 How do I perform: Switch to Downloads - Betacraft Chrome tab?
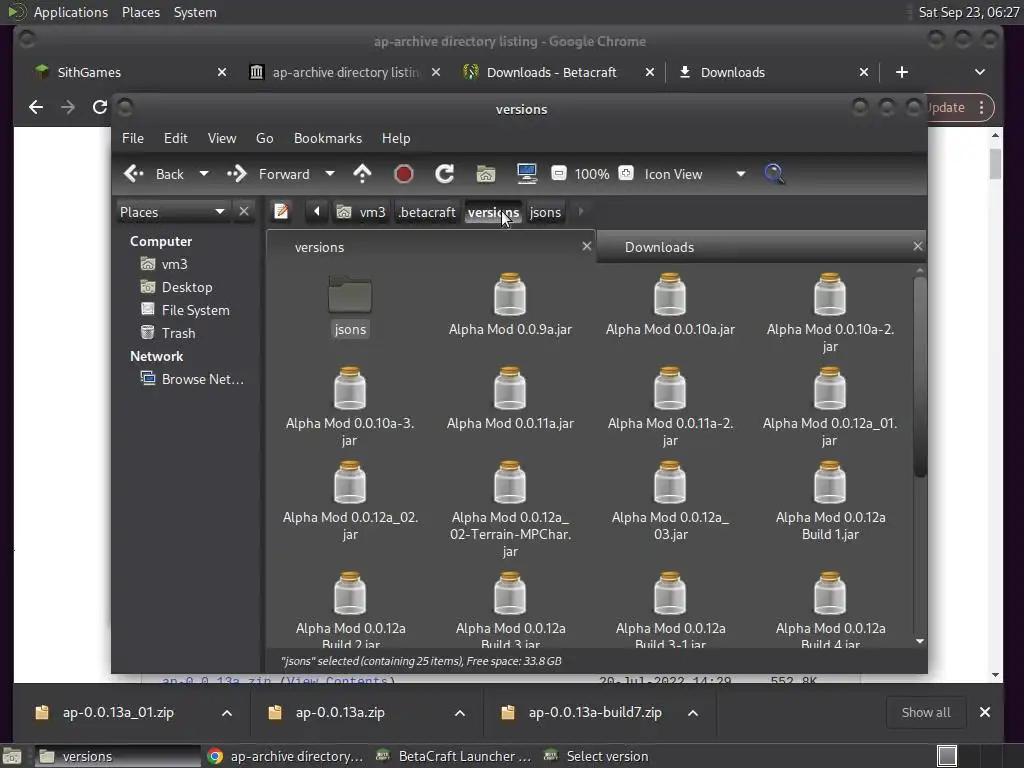(x=558, y=72)
